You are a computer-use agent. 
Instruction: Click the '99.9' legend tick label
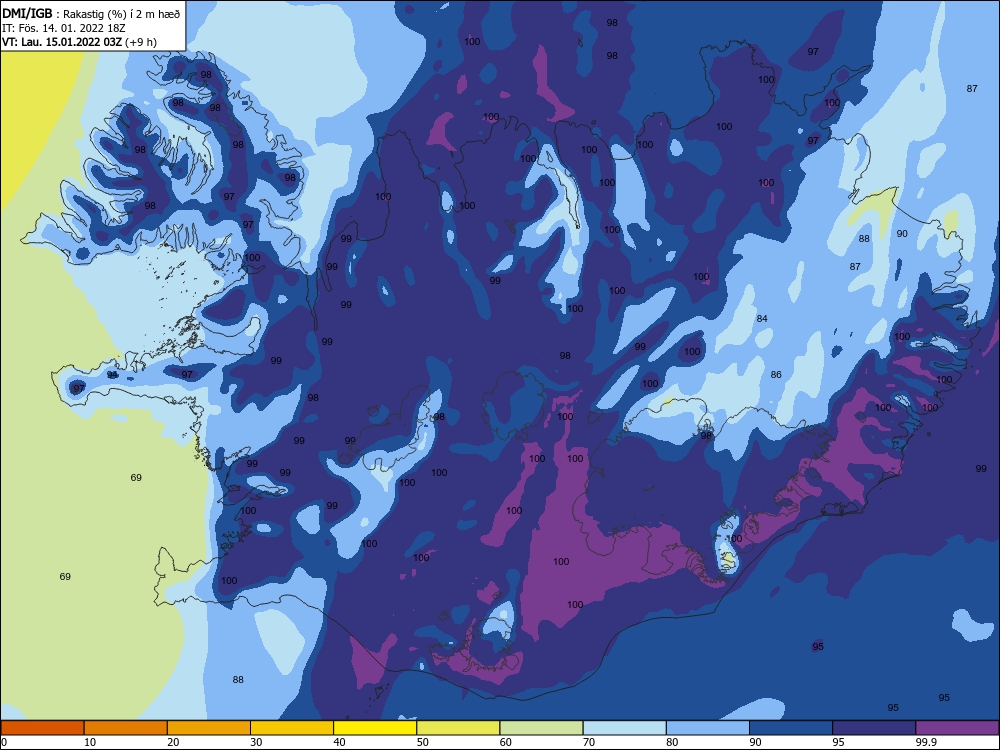pos(925,742)
